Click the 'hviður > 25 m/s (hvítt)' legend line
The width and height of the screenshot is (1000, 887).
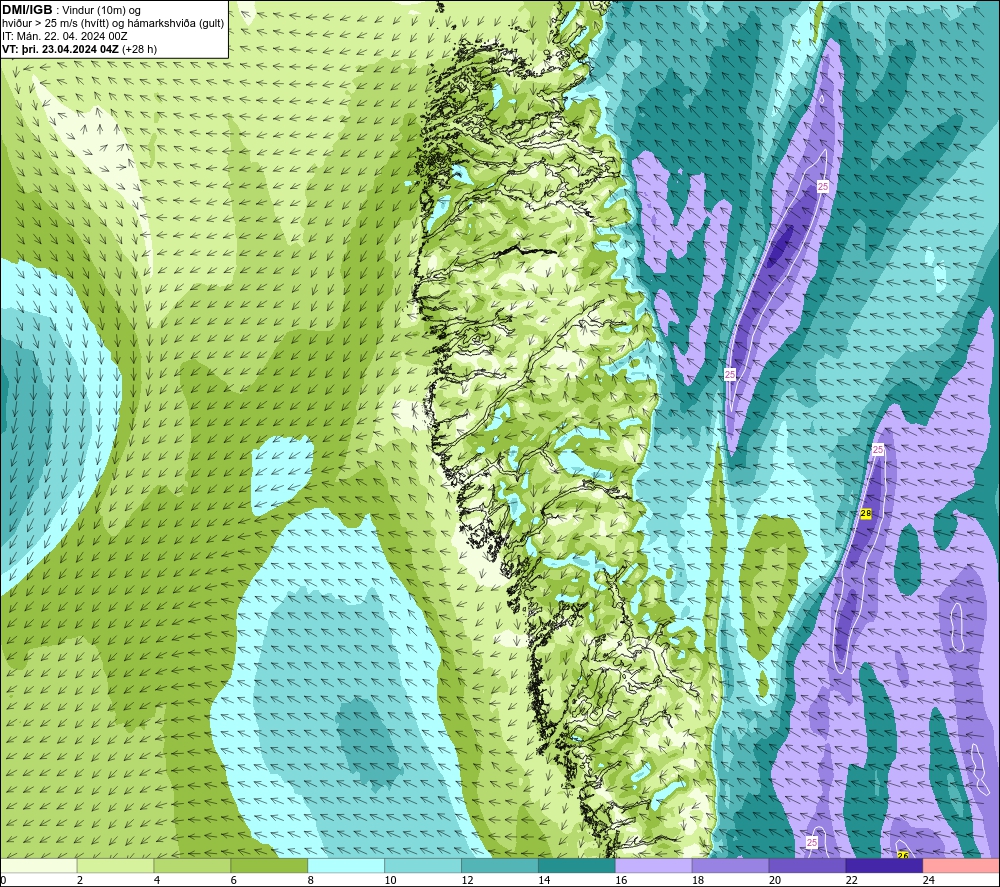57,24
